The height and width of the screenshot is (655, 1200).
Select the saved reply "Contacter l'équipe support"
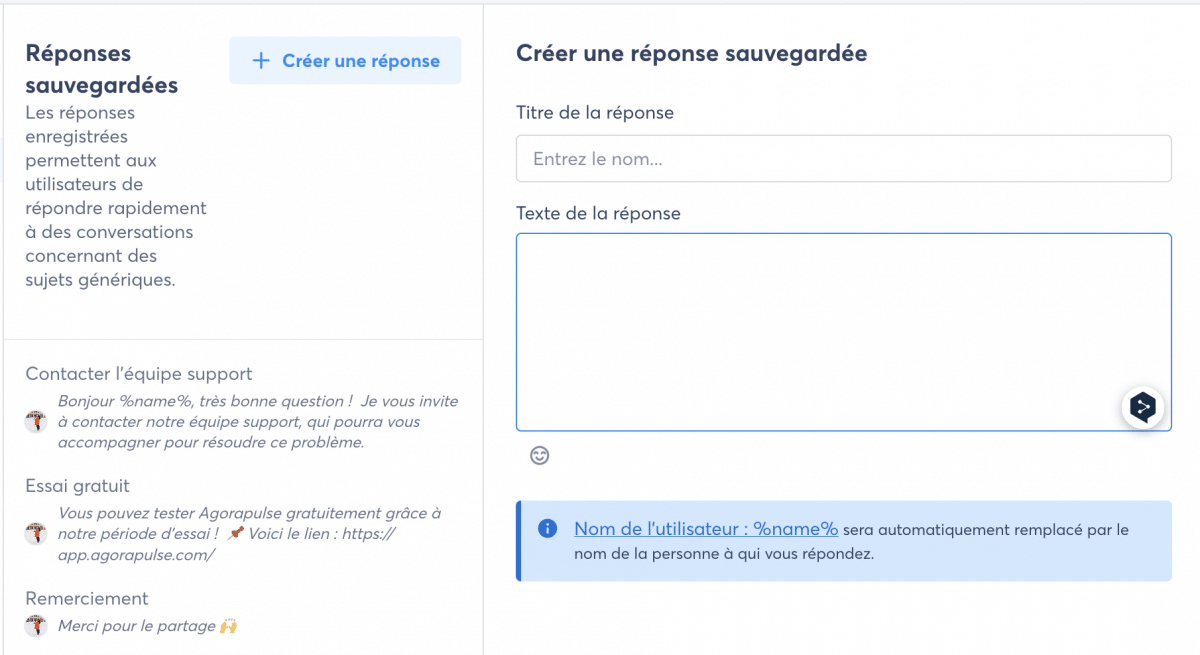click(x=139, y=372)
